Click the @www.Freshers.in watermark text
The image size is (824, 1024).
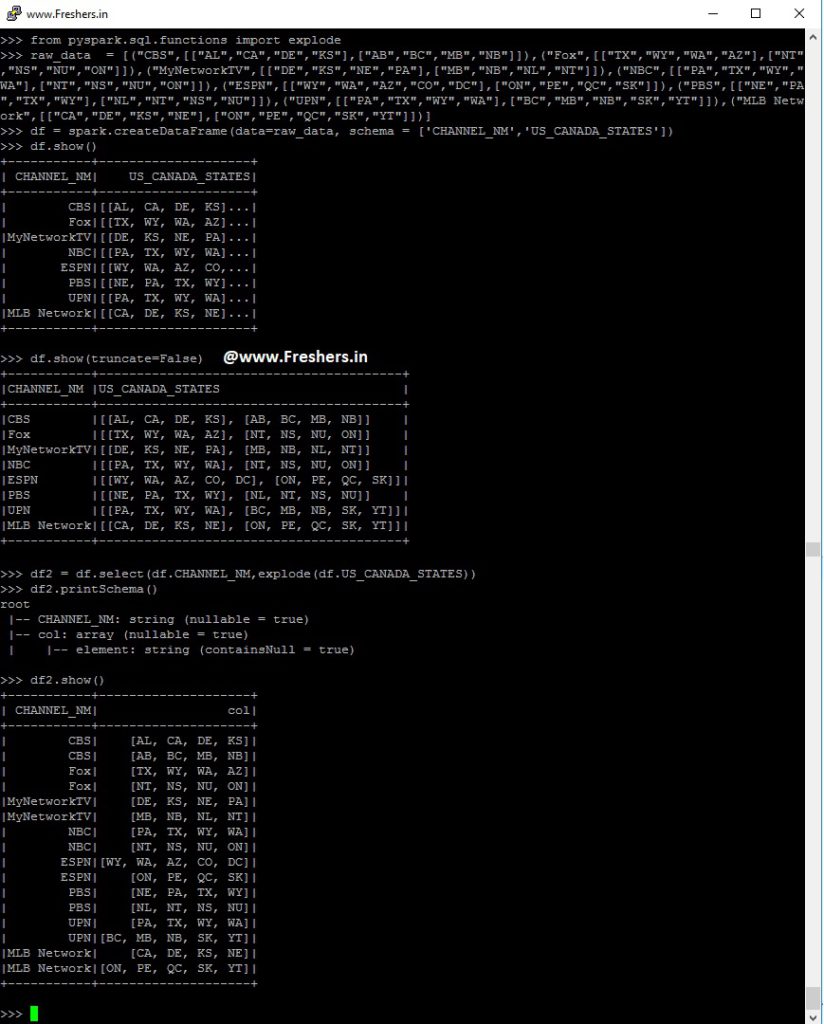pos(296,356)
